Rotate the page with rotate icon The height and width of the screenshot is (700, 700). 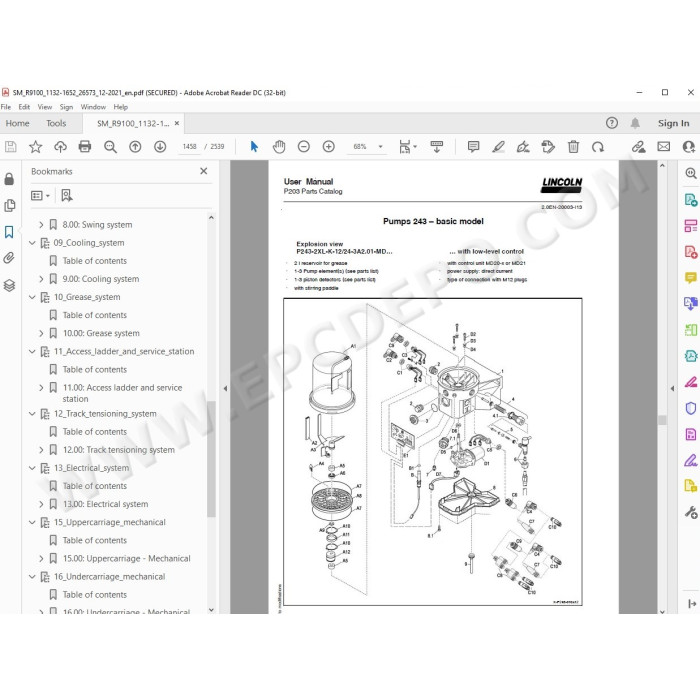(x=598, y=146)
